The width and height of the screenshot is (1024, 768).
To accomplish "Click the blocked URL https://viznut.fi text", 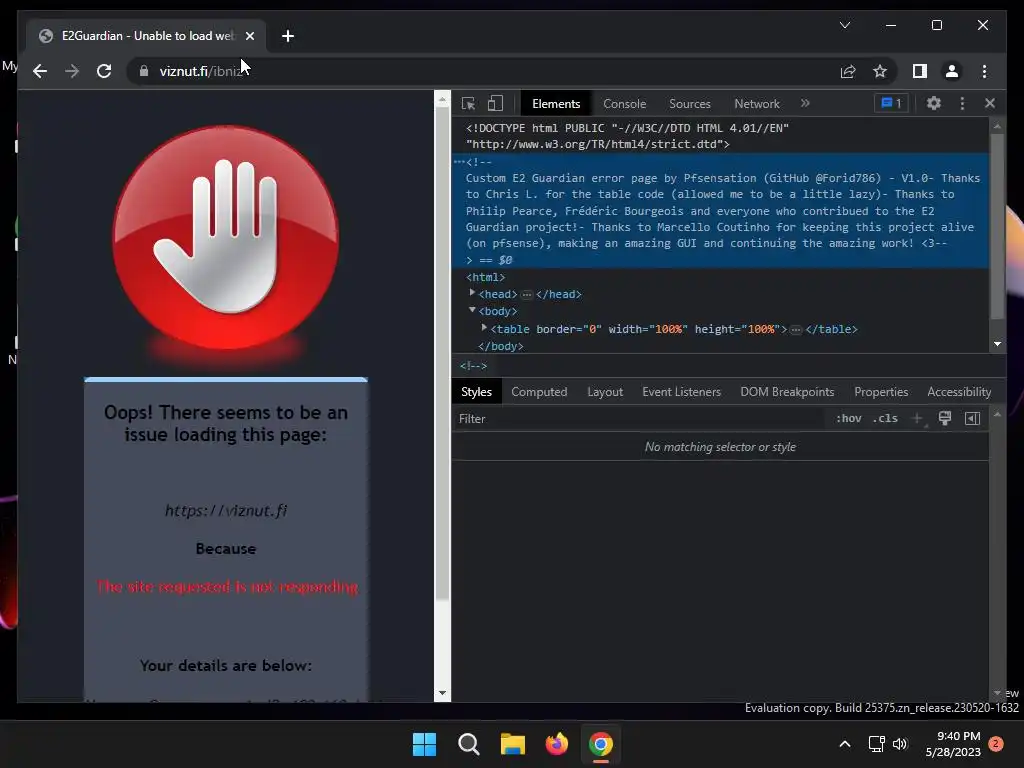I will point(226,510).
